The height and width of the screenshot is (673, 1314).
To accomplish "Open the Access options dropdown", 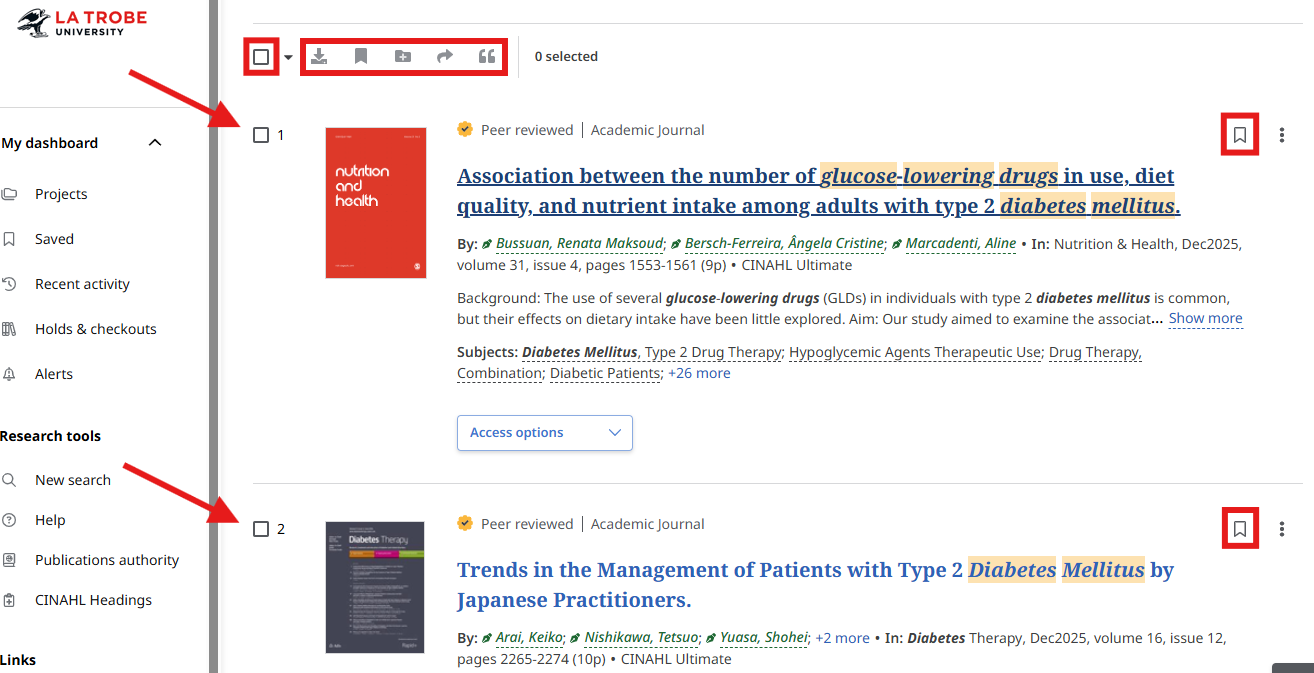I will pos(544,433).
